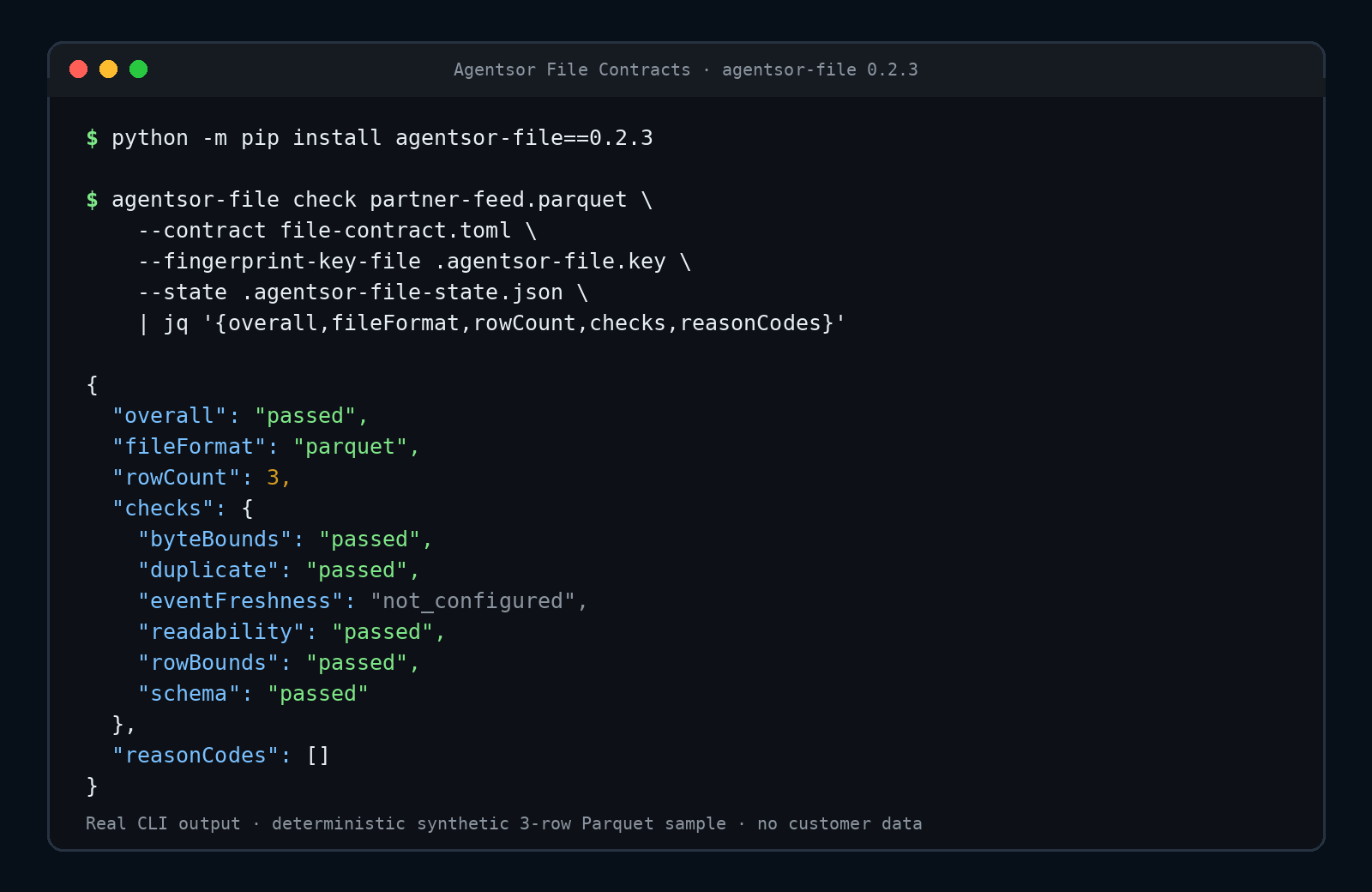Click the '--fingerprint-key-file .agentsor-file.key' line
Viewport: 1372px width, 892px height.
click(x=415, y=262)
